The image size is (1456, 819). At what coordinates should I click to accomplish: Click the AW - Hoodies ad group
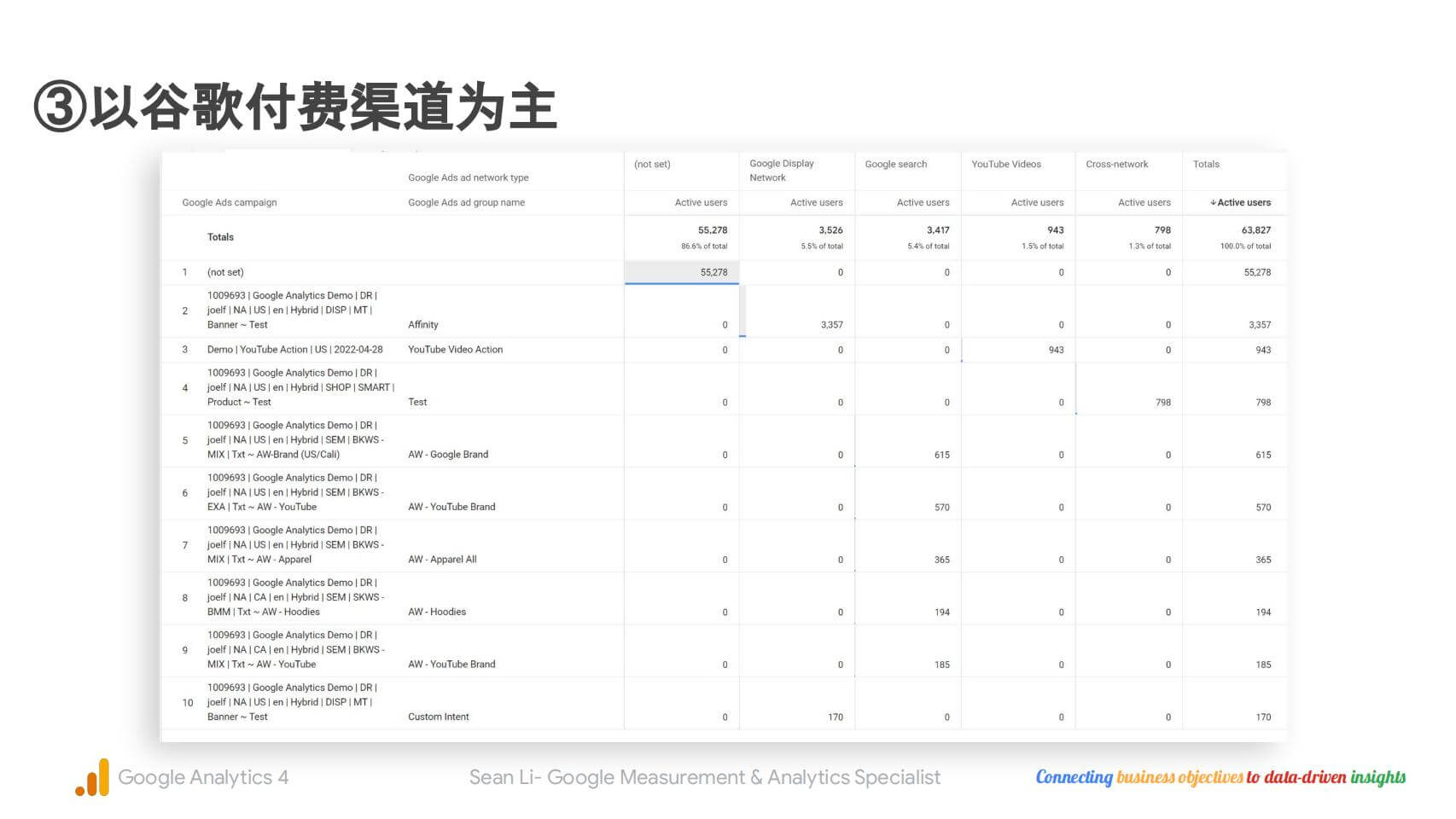(437, 613)
